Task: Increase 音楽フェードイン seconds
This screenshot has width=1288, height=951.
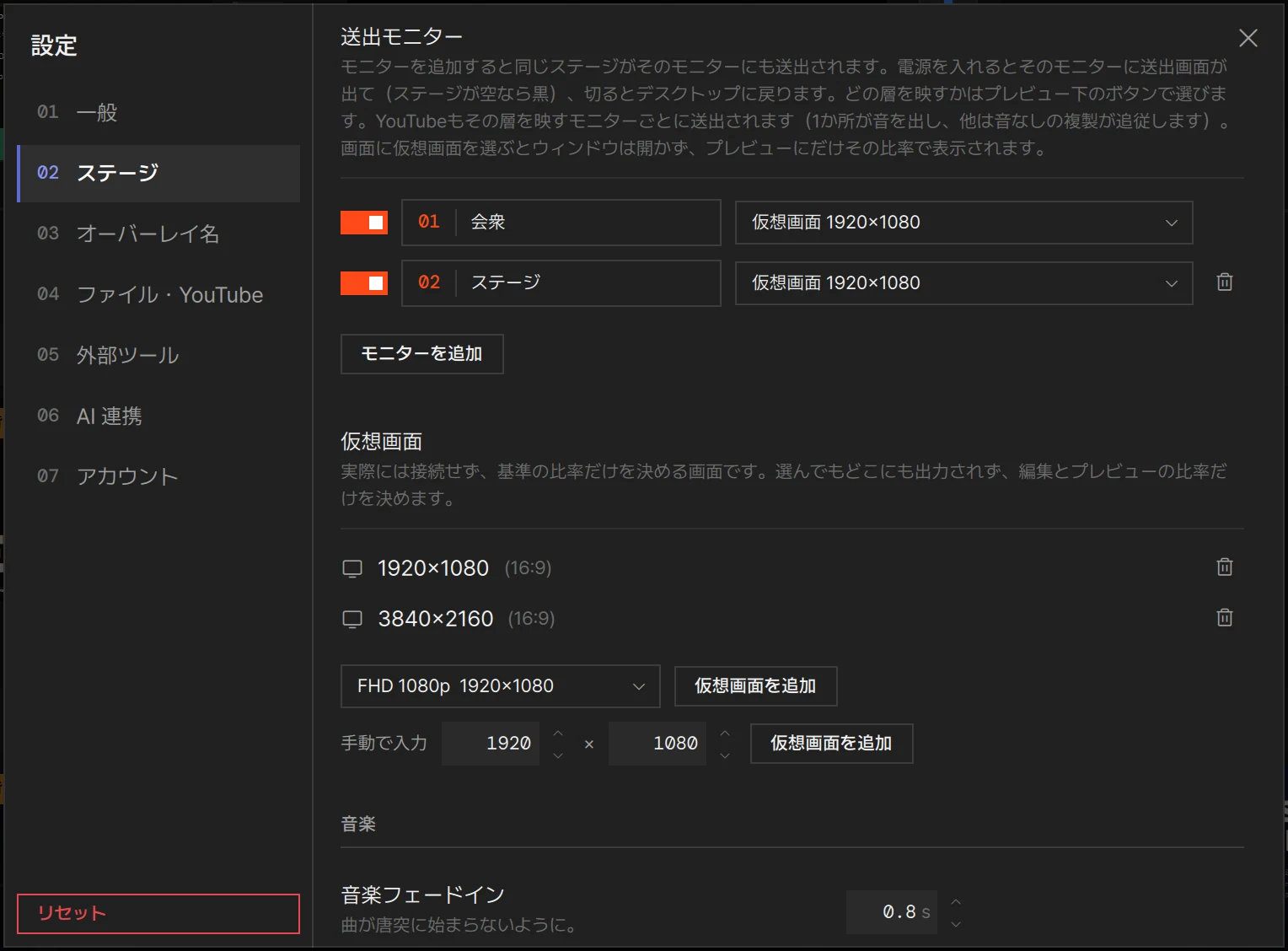Action: tap(956, 902)
